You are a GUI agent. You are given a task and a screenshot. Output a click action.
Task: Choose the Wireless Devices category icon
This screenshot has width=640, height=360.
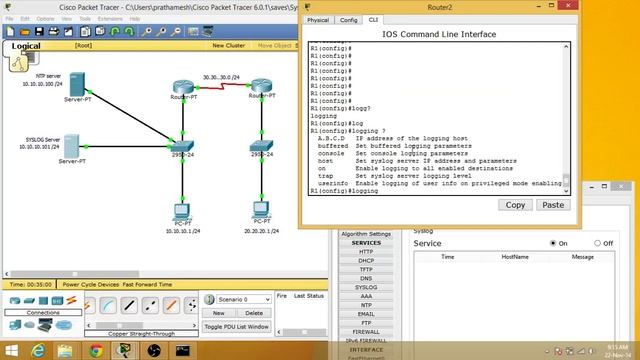57,301
